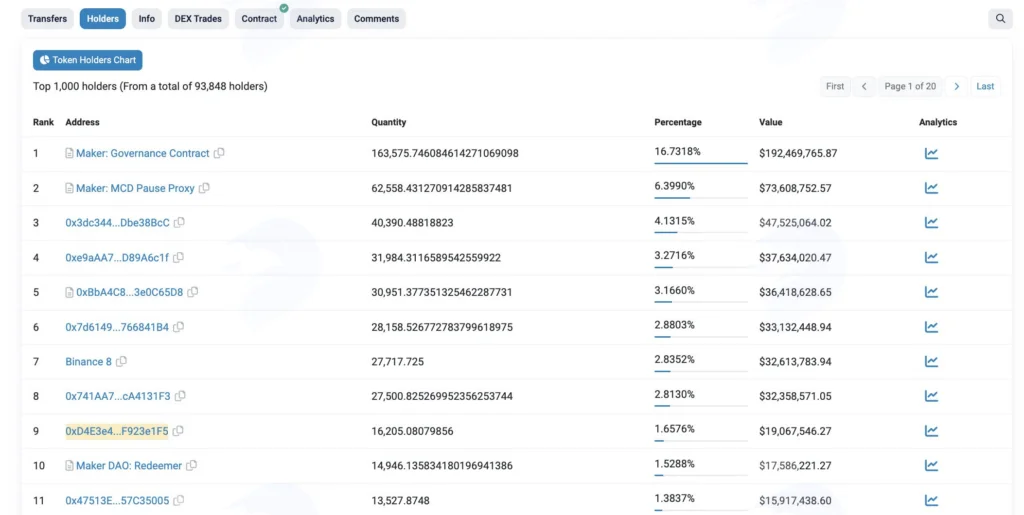The width and height of the screenshot is (1024, 515).
Task: Open analytics chart for 0xe9aAA7...D89A6c1f row
Action: (931, 257)
